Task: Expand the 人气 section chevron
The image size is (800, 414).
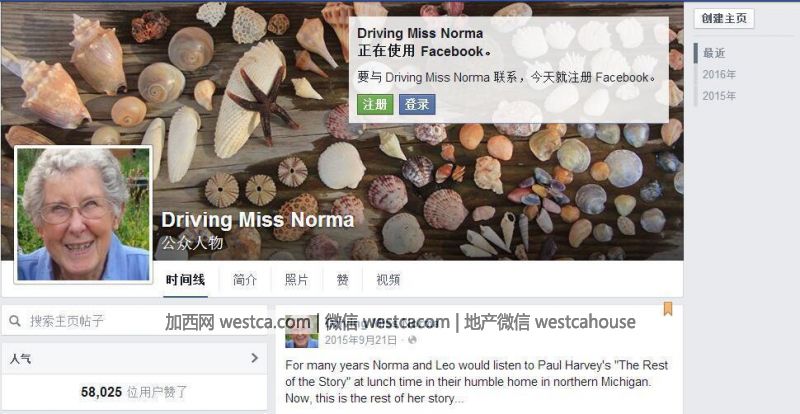Action: point(255,358)
